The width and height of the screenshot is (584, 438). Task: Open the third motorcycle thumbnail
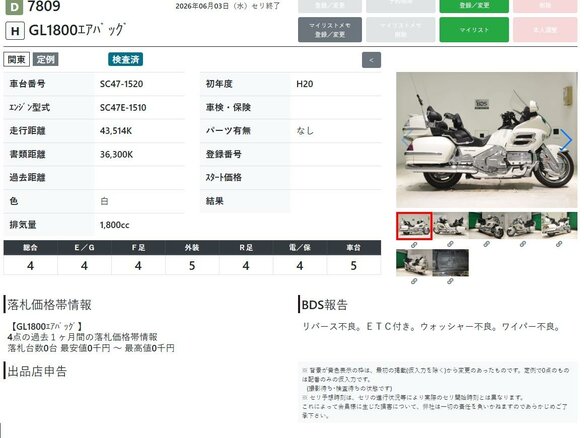point(486,226)
